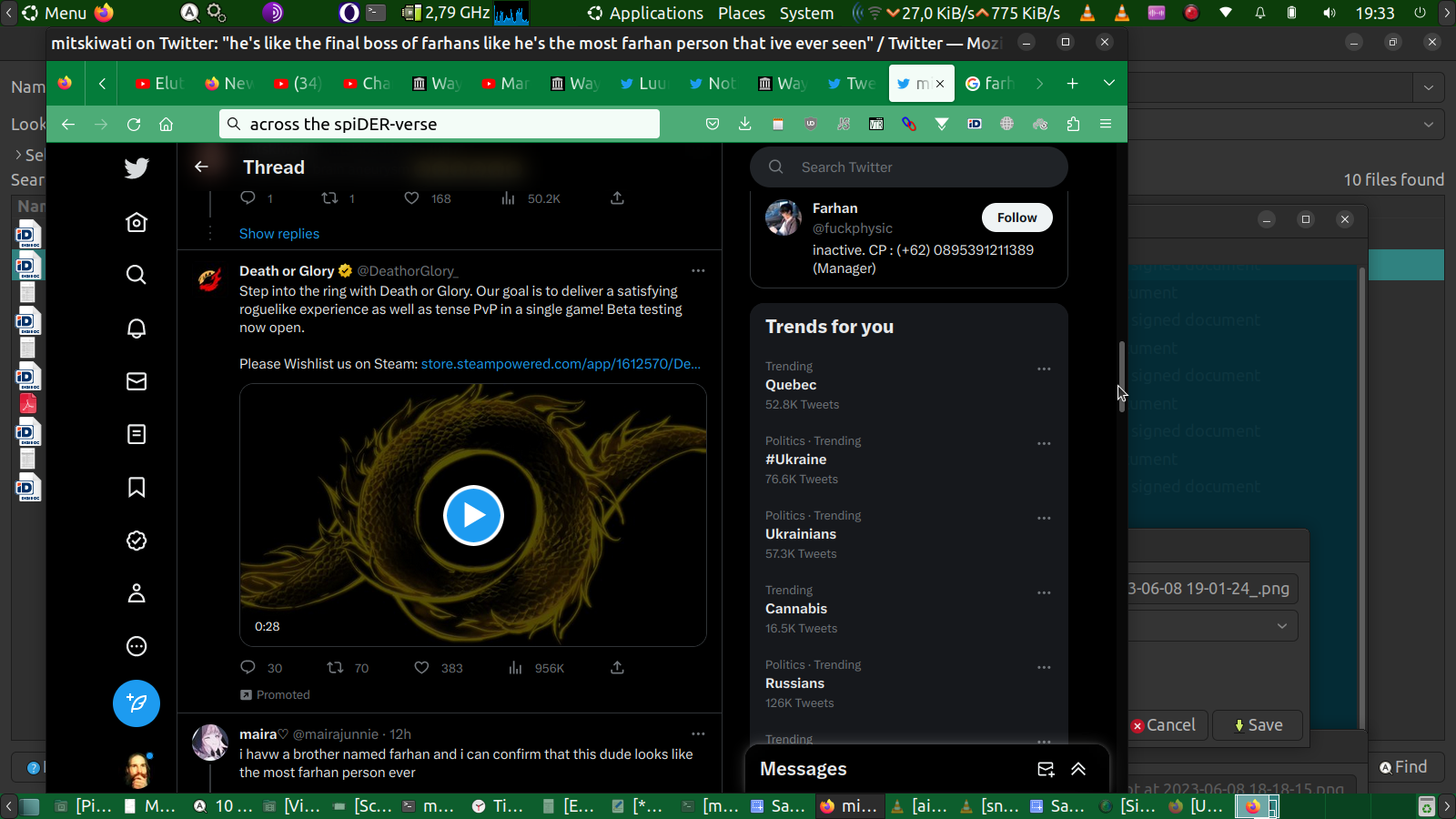Open uBlock Origin extension icon

click(811, 124)
